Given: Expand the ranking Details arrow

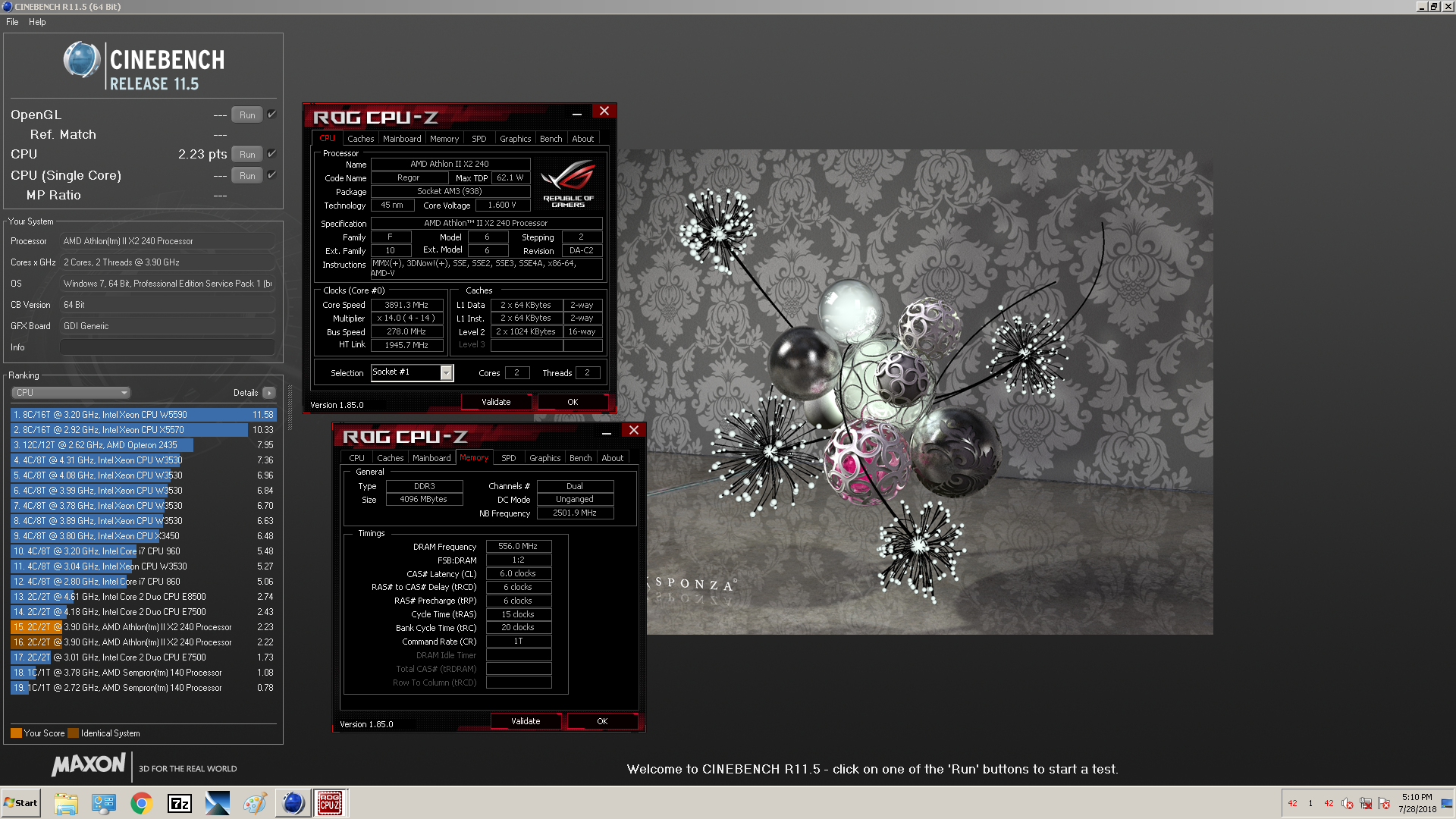Looking at the screenshot, I should [269, 393].
